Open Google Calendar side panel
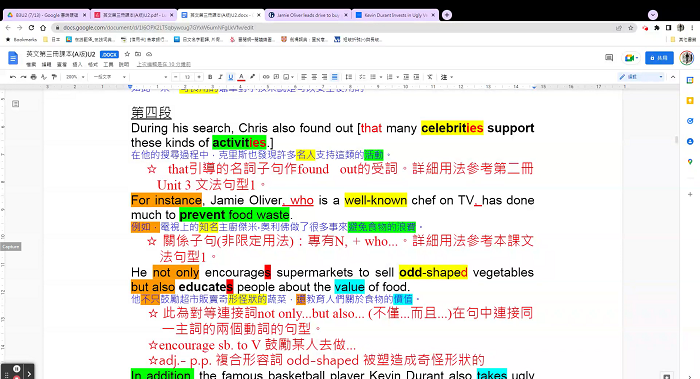Image resolution: width=700 pixels, height=379 pixels. (690, 80)
